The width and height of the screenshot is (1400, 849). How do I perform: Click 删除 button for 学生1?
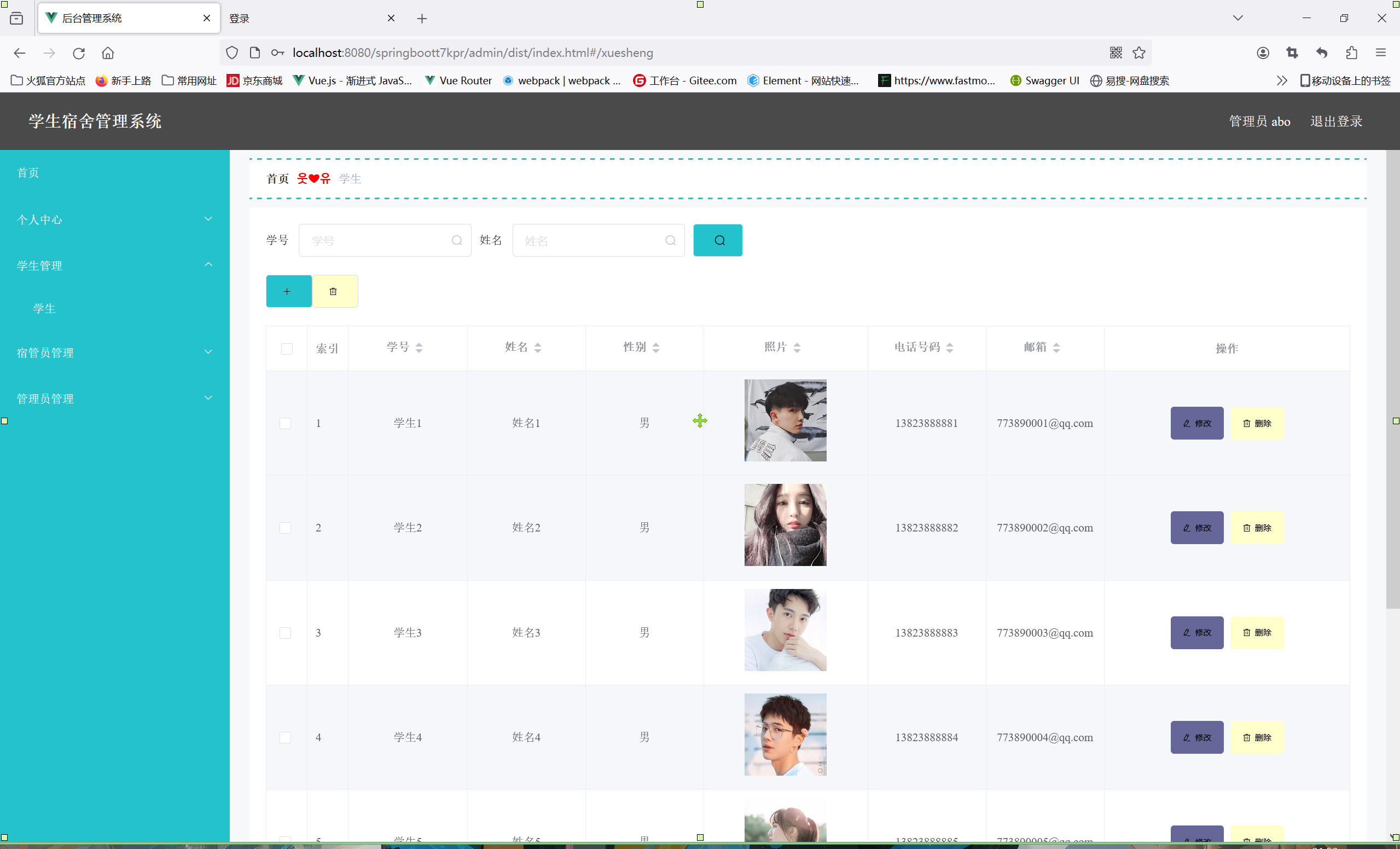click(1257, 423)
